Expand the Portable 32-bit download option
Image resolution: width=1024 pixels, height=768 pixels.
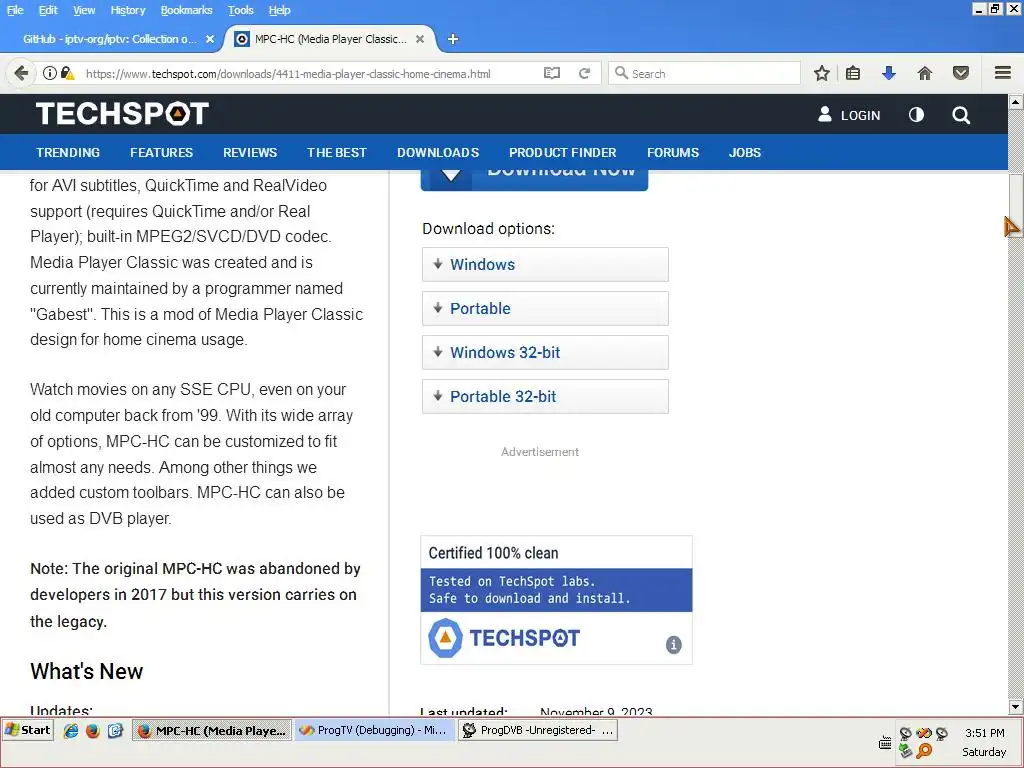point(545,396)
